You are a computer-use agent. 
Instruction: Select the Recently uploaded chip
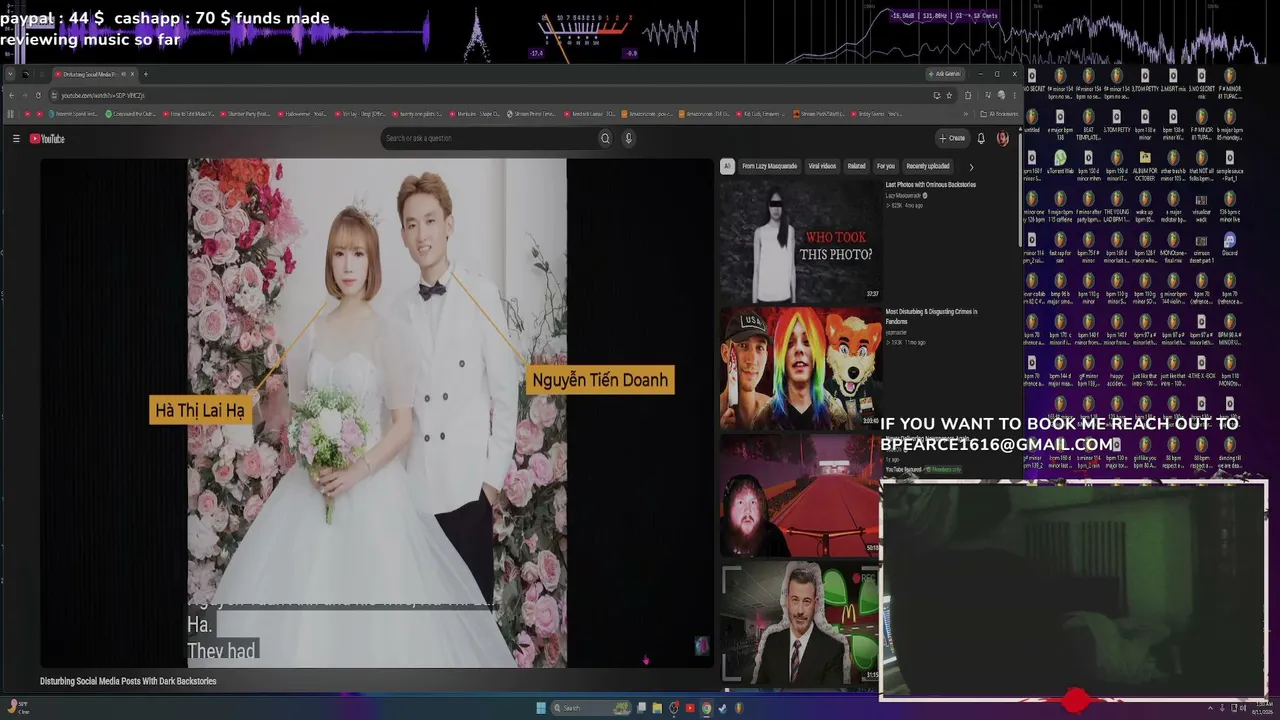click(928, 166)
